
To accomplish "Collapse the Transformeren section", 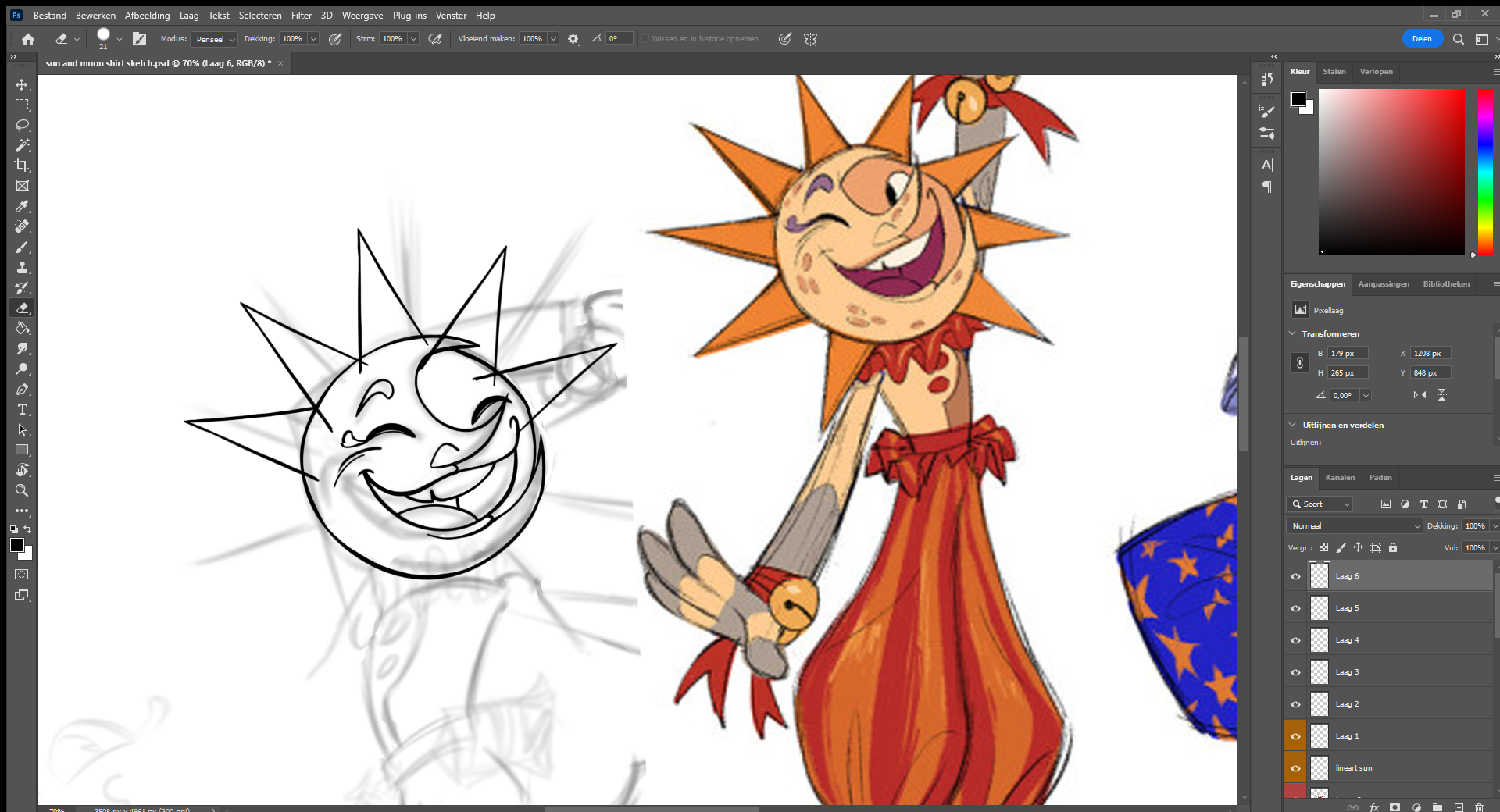I will pos(1292,333).
